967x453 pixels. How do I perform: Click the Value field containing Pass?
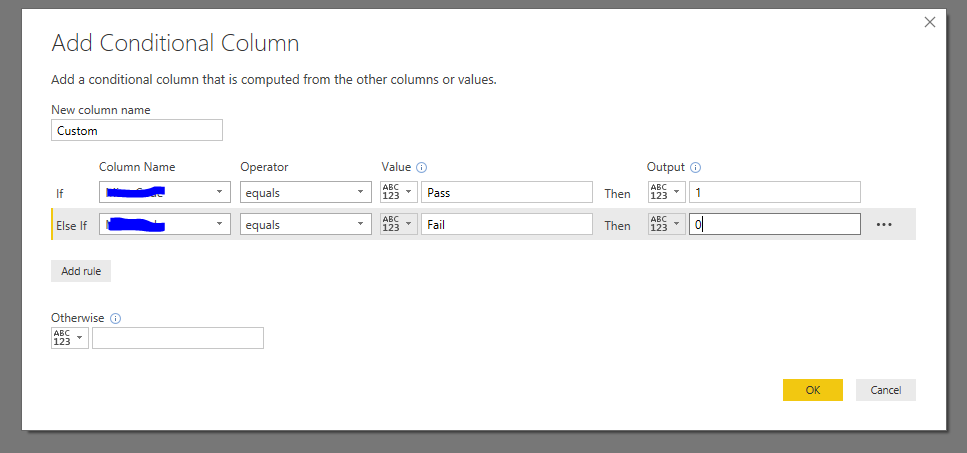click(507, 192)
